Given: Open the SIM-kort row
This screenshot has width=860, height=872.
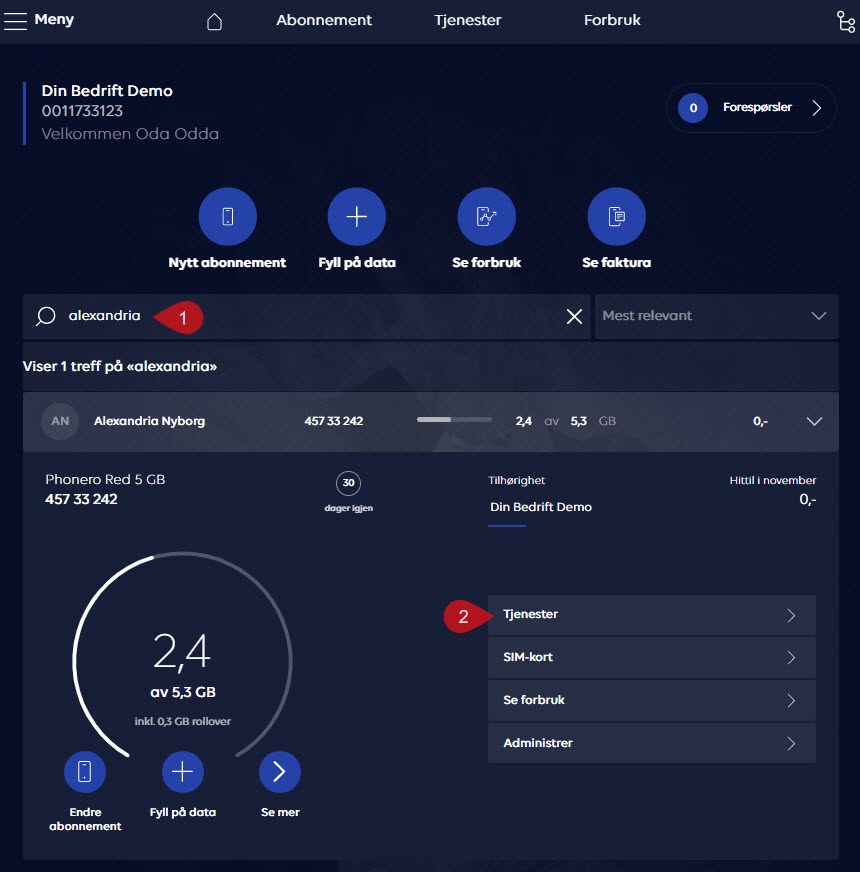Looking at the screenshot, I should click(652, 658).
